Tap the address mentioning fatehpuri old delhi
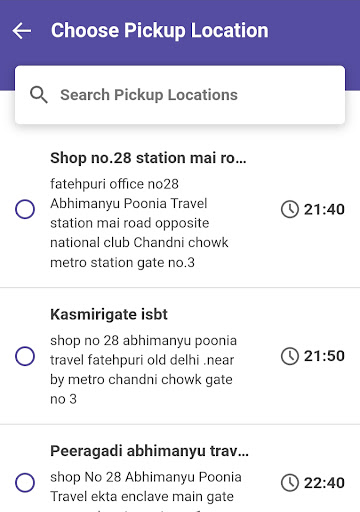Viewport: 360px width, 512px height. coord(144,370)
